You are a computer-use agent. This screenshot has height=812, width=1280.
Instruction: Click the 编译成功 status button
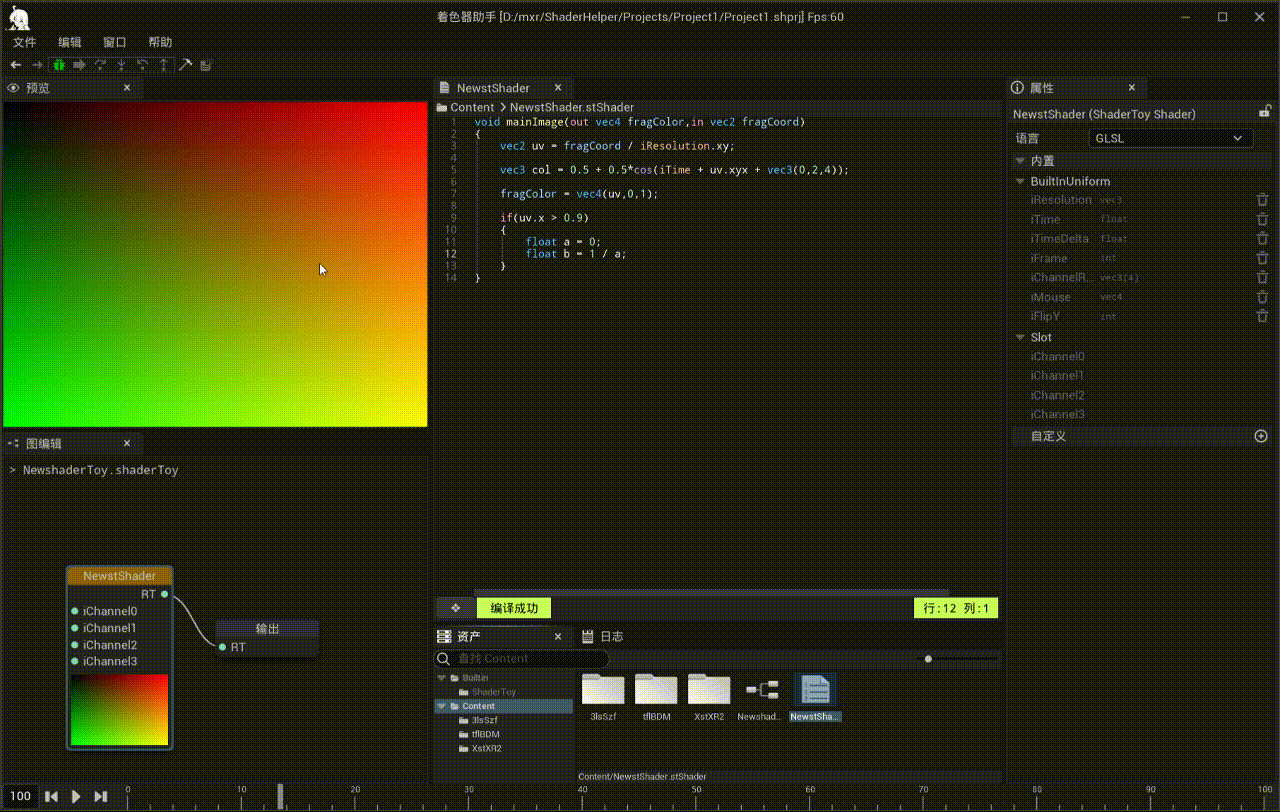pos(514,608)
